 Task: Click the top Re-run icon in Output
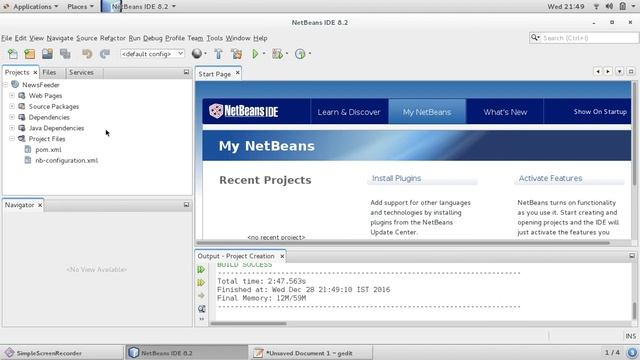(201, 269)
